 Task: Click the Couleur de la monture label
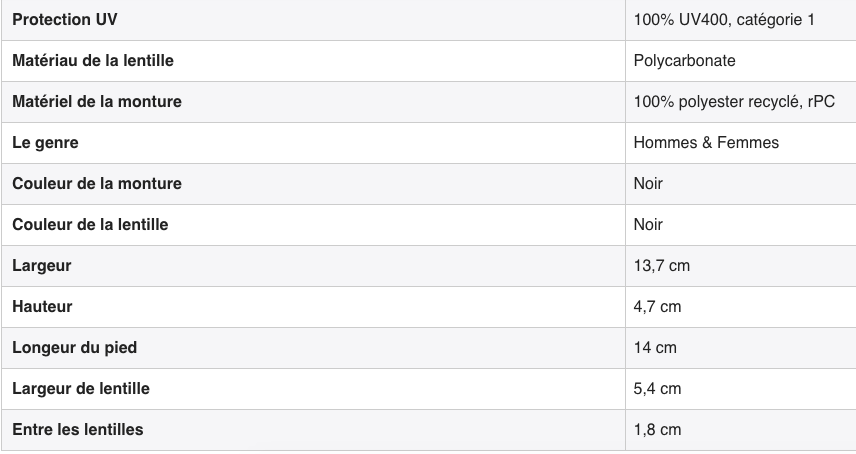click(x=97, y=183)
